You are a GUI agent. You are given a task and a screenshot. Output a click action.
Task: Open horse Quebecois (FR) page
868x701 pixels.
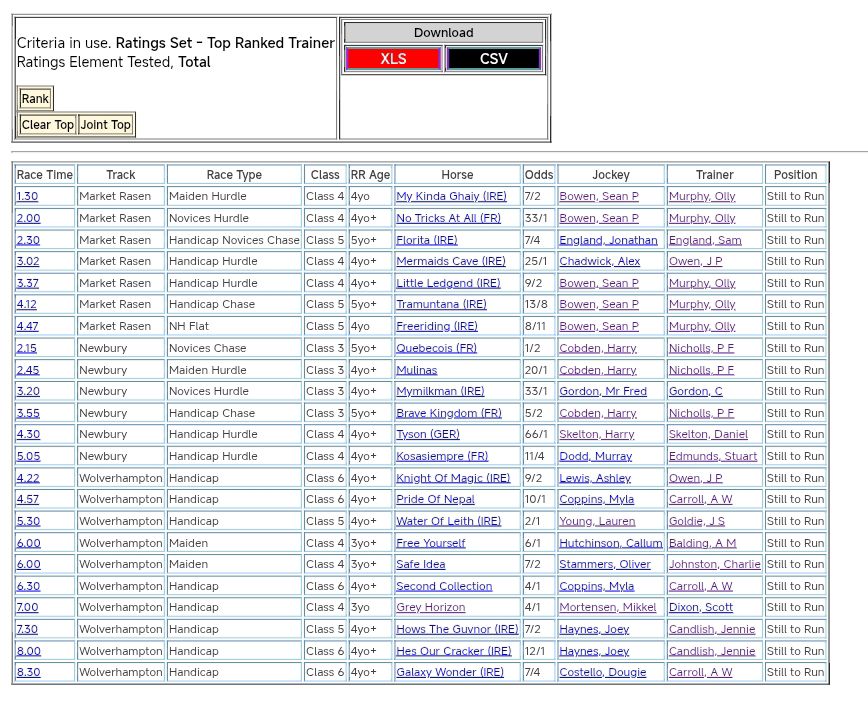[436, 348]
